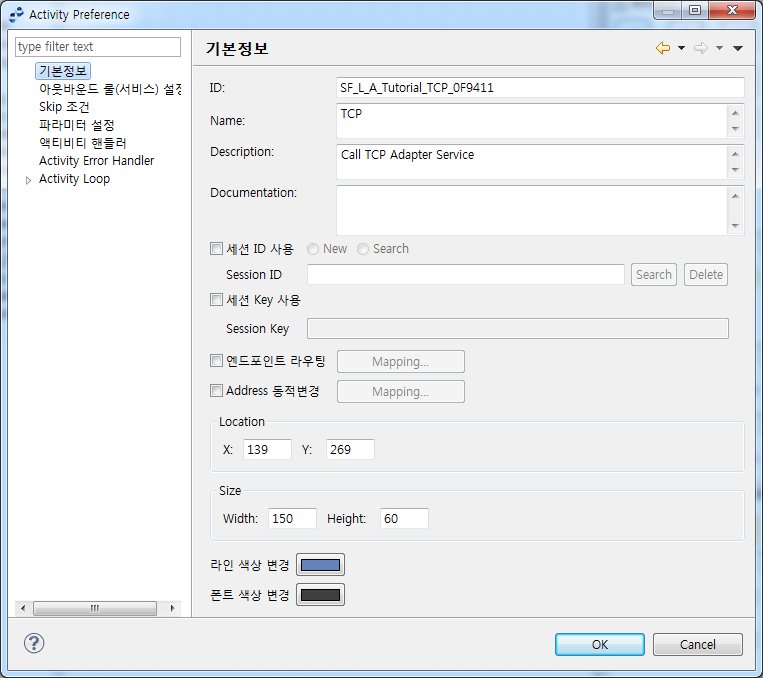
Task: Click Mapping button for Address 동적변경
Action: click(400, 391)
